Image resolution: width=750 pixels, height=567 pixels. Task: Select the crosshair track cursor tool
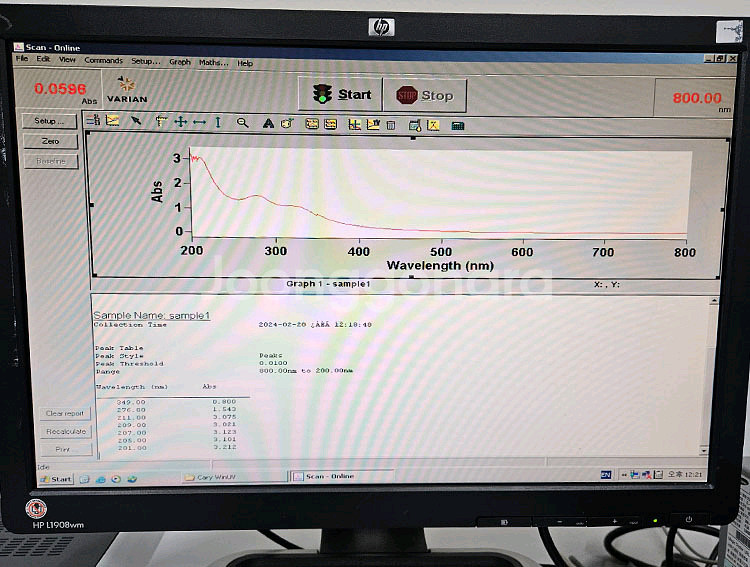coord(161,122)
